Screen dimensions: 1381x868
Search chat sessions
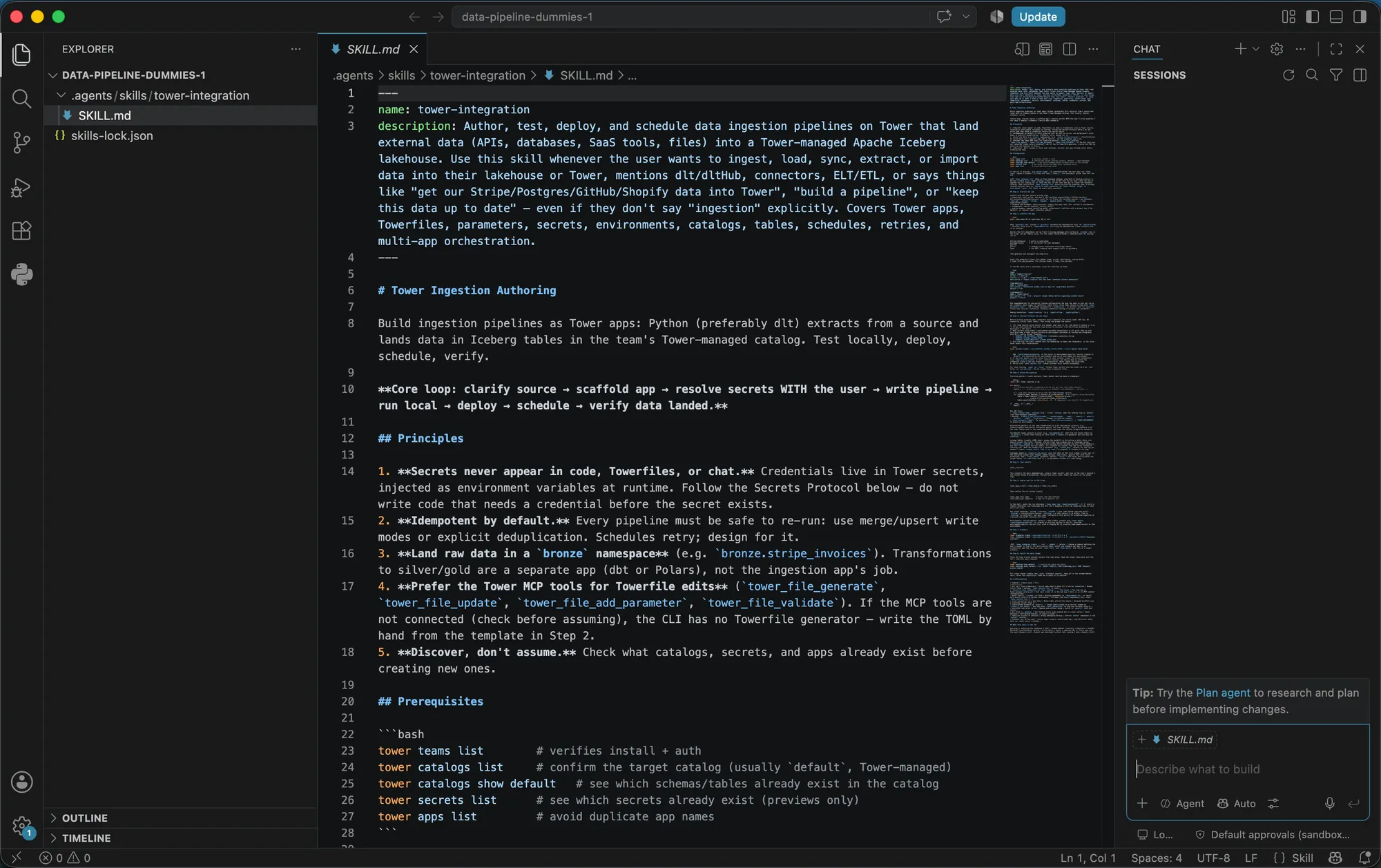click(1312, 75)
